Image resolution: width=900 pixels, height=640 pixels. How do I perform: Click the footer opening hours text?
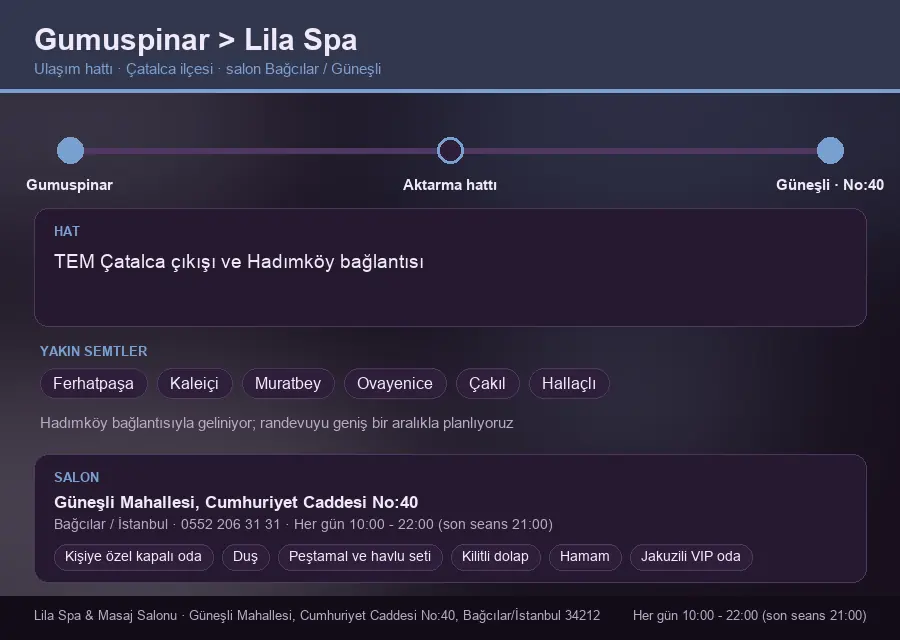tap(750, 615)
